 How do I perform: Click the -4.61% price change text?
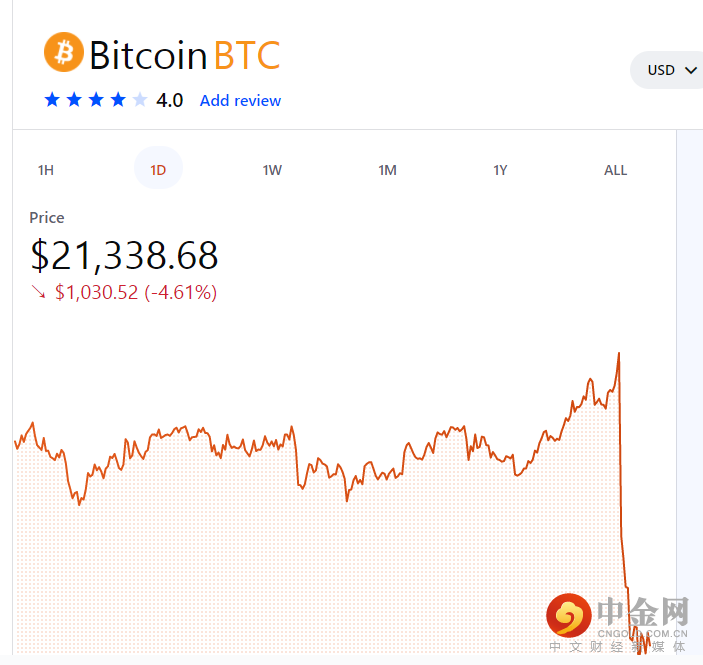[x=180, y=293]
